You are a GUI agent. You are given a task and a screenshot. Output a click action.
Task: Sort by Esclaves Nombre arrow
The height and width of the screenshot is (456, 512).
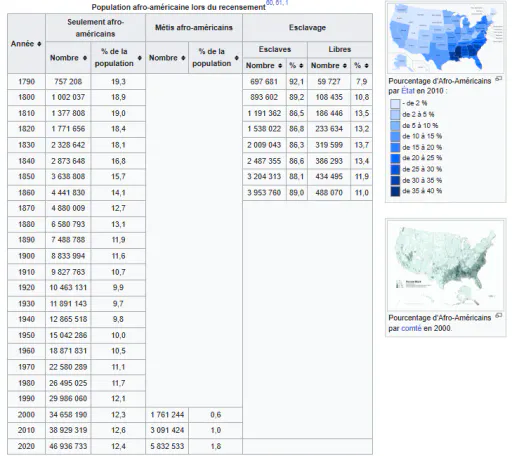point(280,66)
